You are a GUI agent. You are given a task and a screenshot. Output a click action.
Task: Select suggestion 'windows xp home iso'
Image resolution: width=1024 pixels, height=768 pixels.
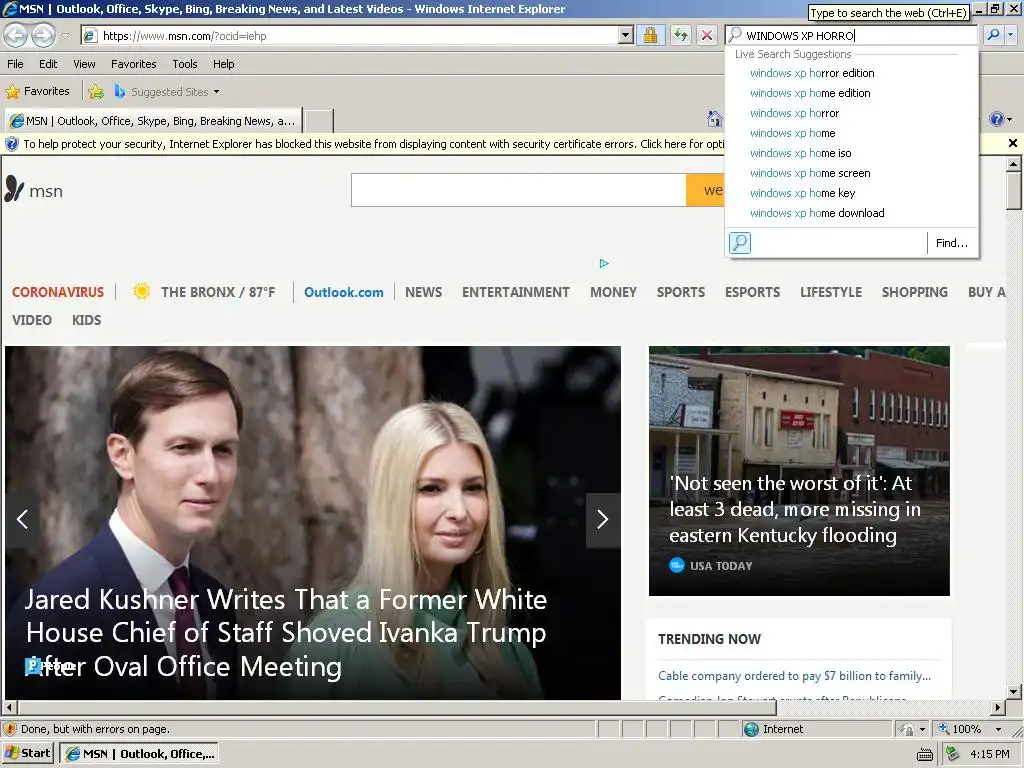coord(801,153)
